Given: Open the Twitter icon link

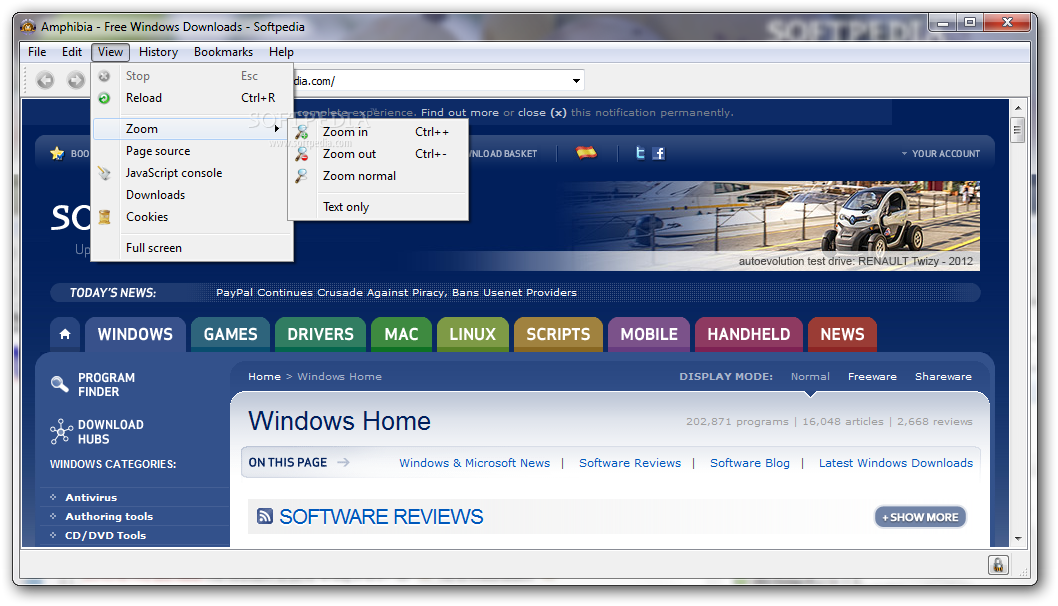Looking at the screenshot, I should pos(640,153).
